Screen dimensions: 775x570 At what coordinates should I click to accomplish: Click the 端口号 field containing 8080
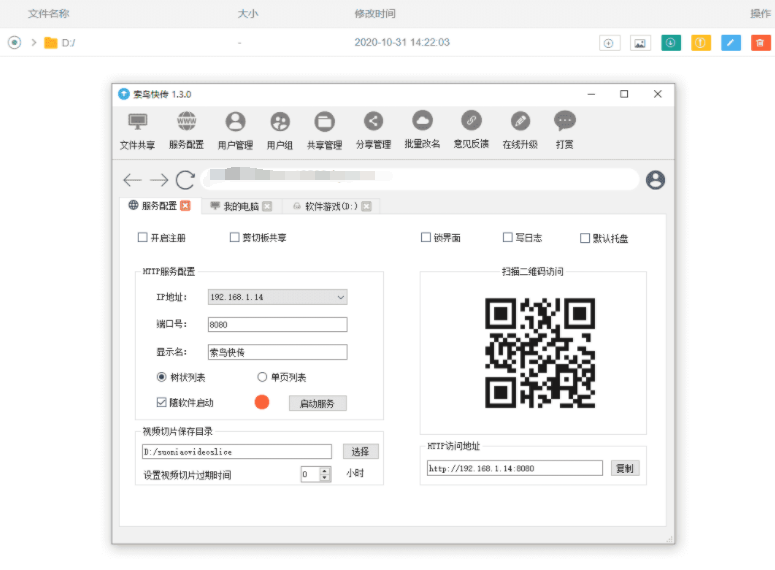pyautogui.click(x=277, y=324)
